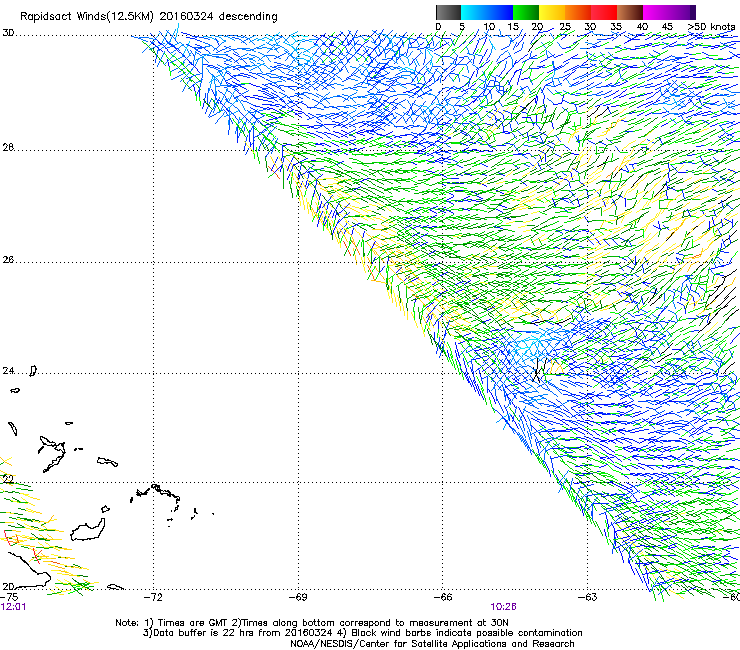This screenshot has height=650, width=740.
Task: Click the latitude label 26
Action: 8,260
